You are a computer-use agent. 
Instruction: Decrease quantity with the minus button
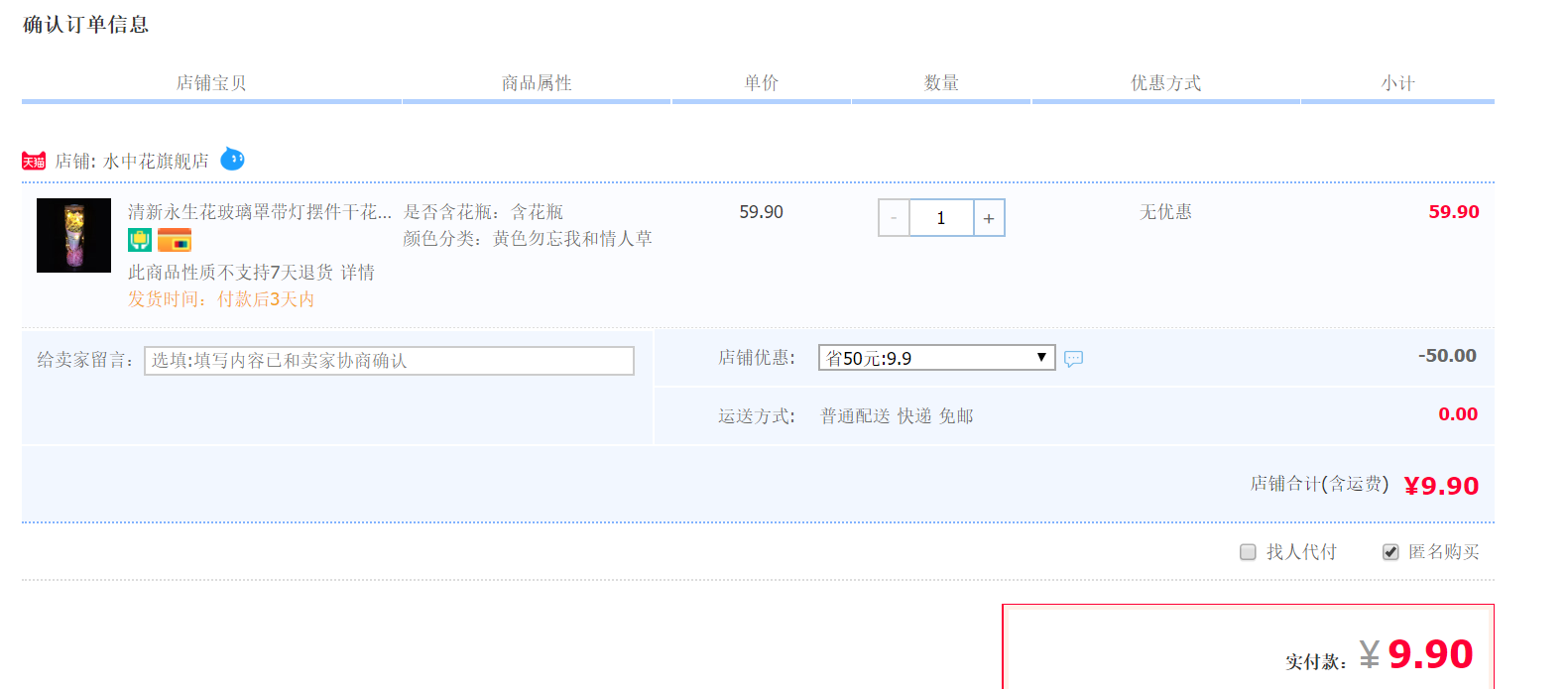pos(894,218)
